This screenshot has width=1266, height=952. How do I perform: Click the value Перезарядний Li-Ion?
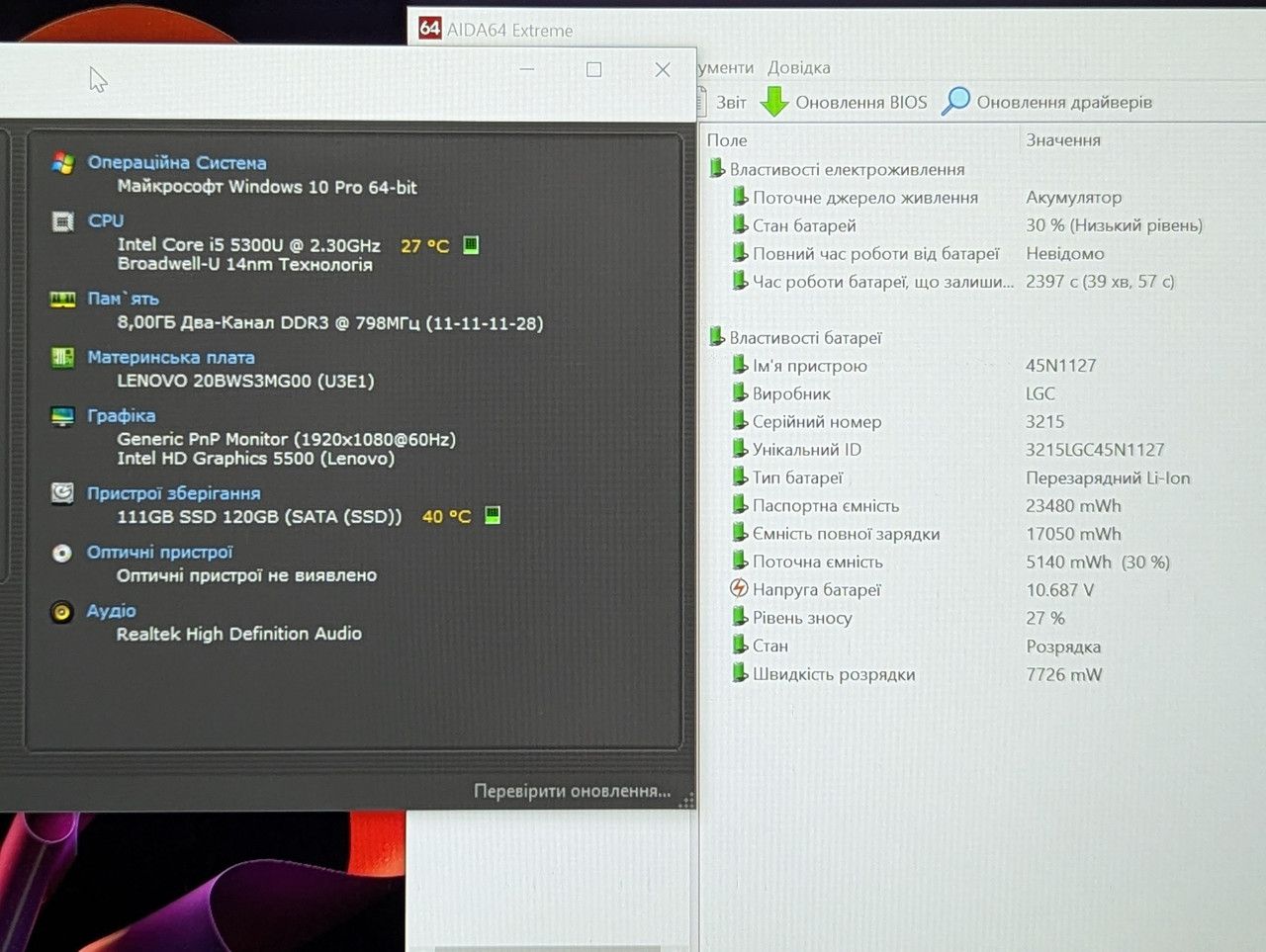pyautogui.click(x=1108, y=477)
